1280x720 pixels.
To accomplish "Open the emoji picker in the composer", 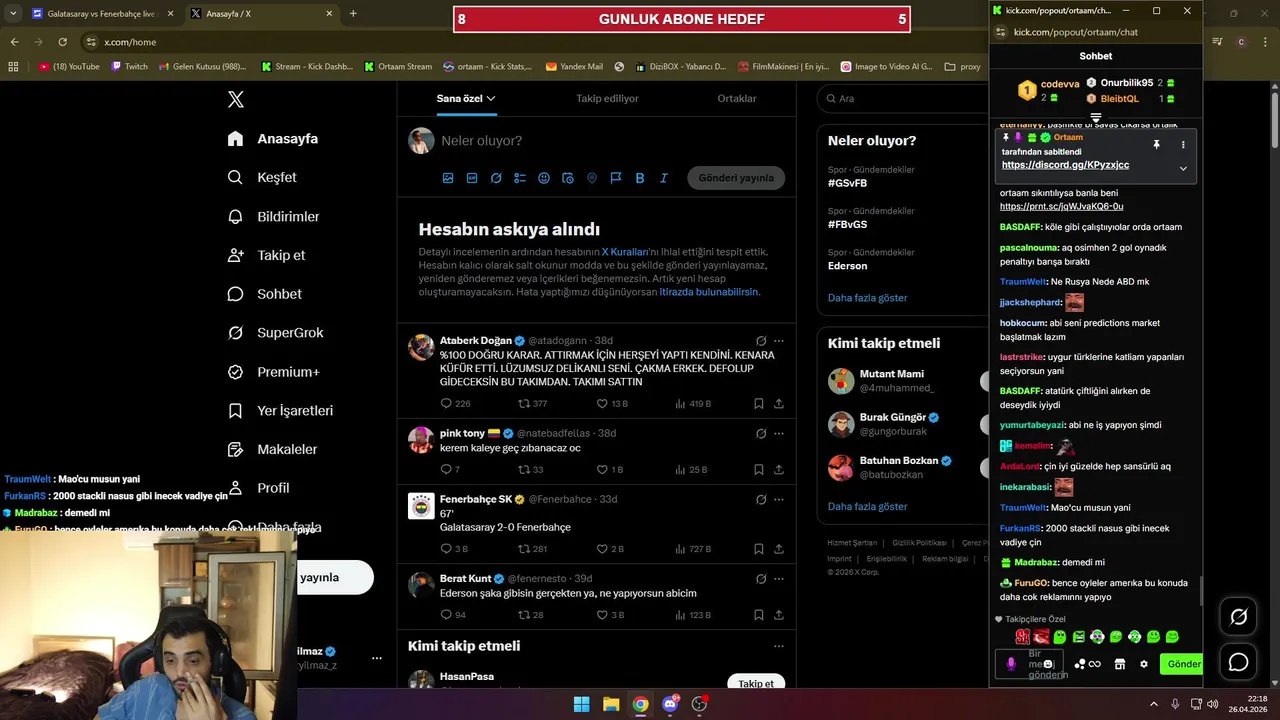I will [544, 178].
